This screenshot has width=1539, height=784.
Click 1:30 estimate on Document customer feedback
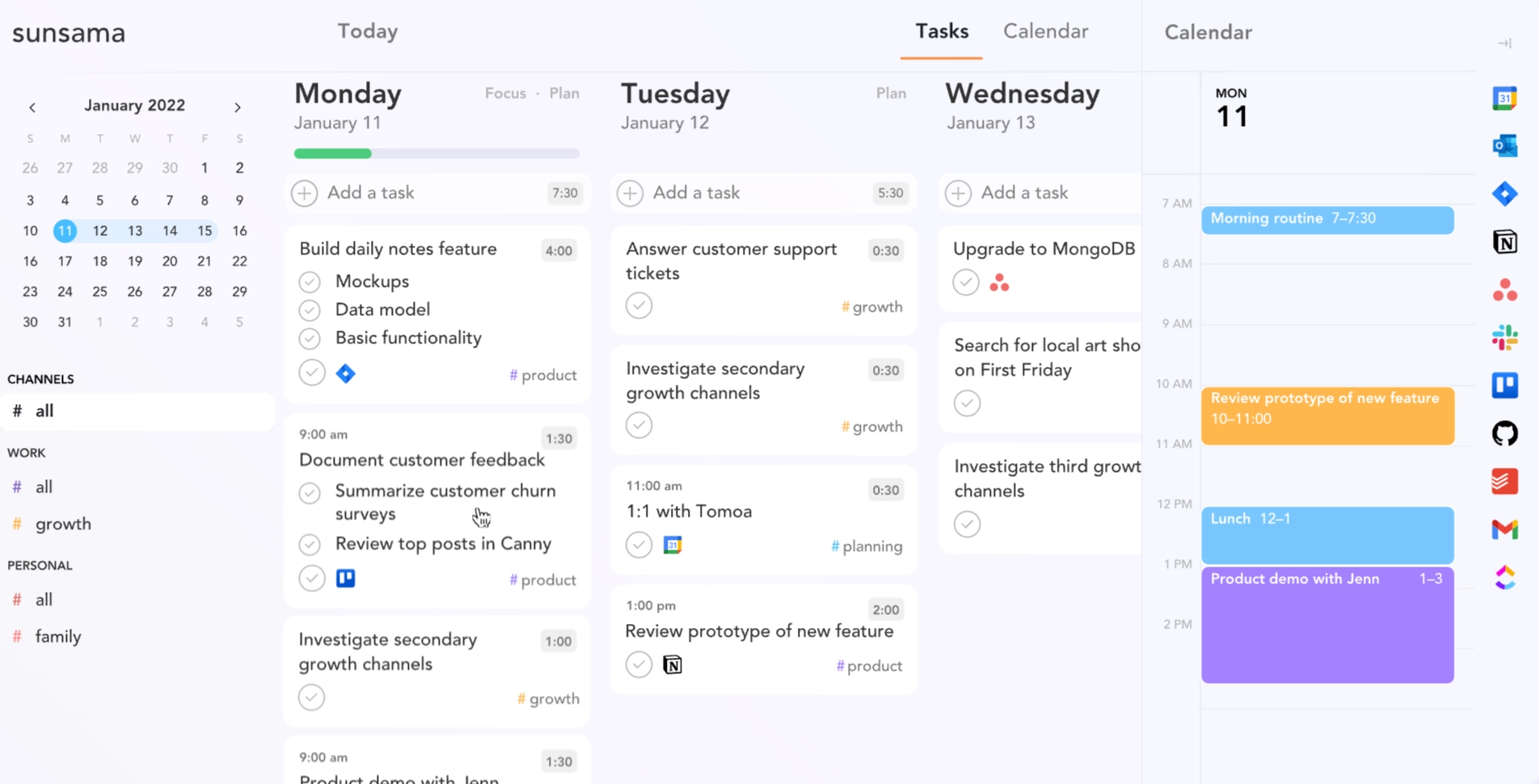559,439
